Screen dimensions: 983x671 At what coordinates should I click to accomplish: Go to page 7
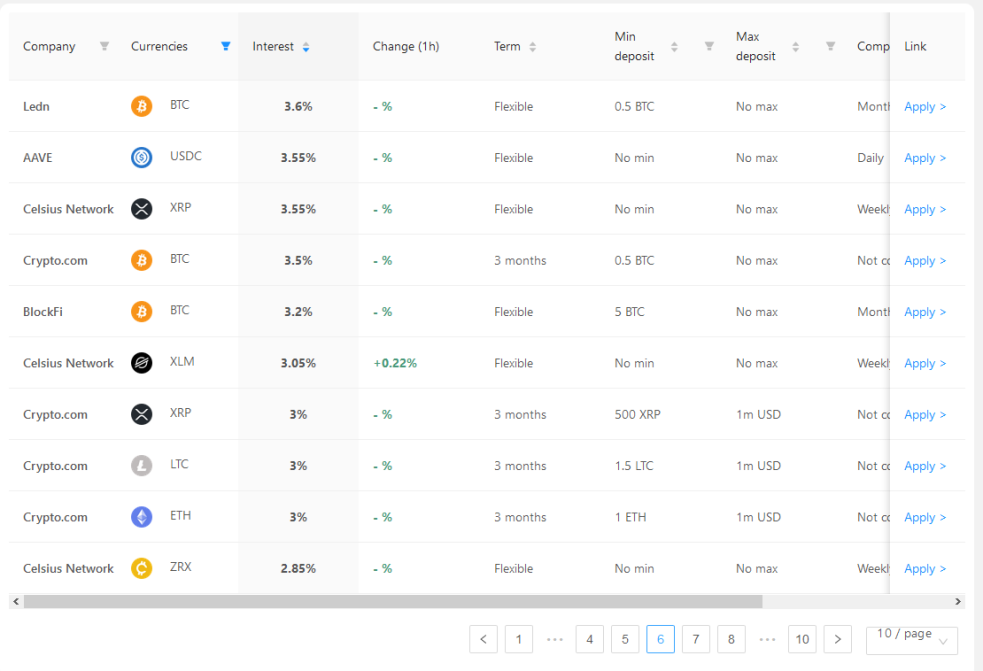click(x=696, y=639)
